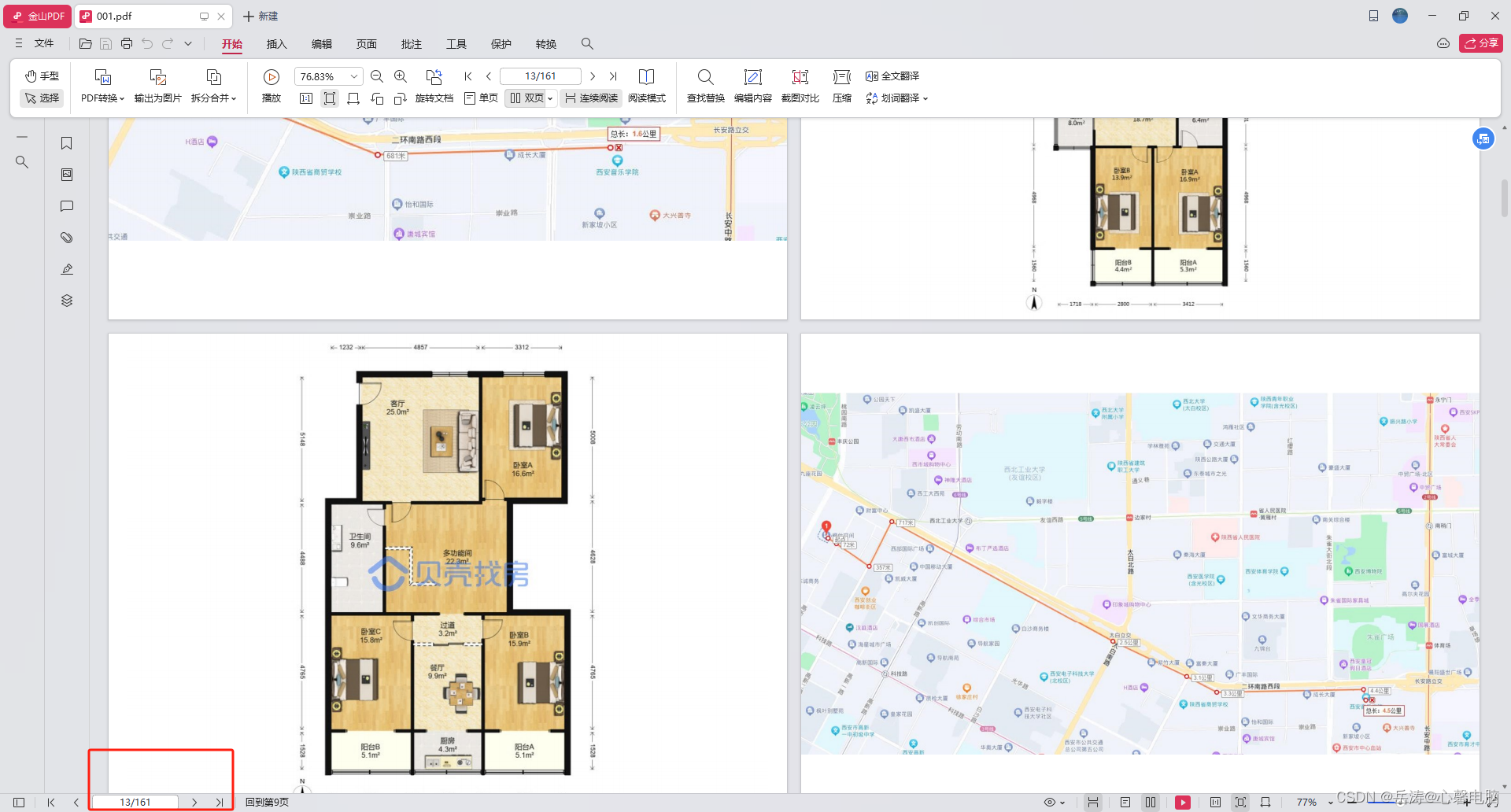Open the signature pen panel

click(67, 269)
